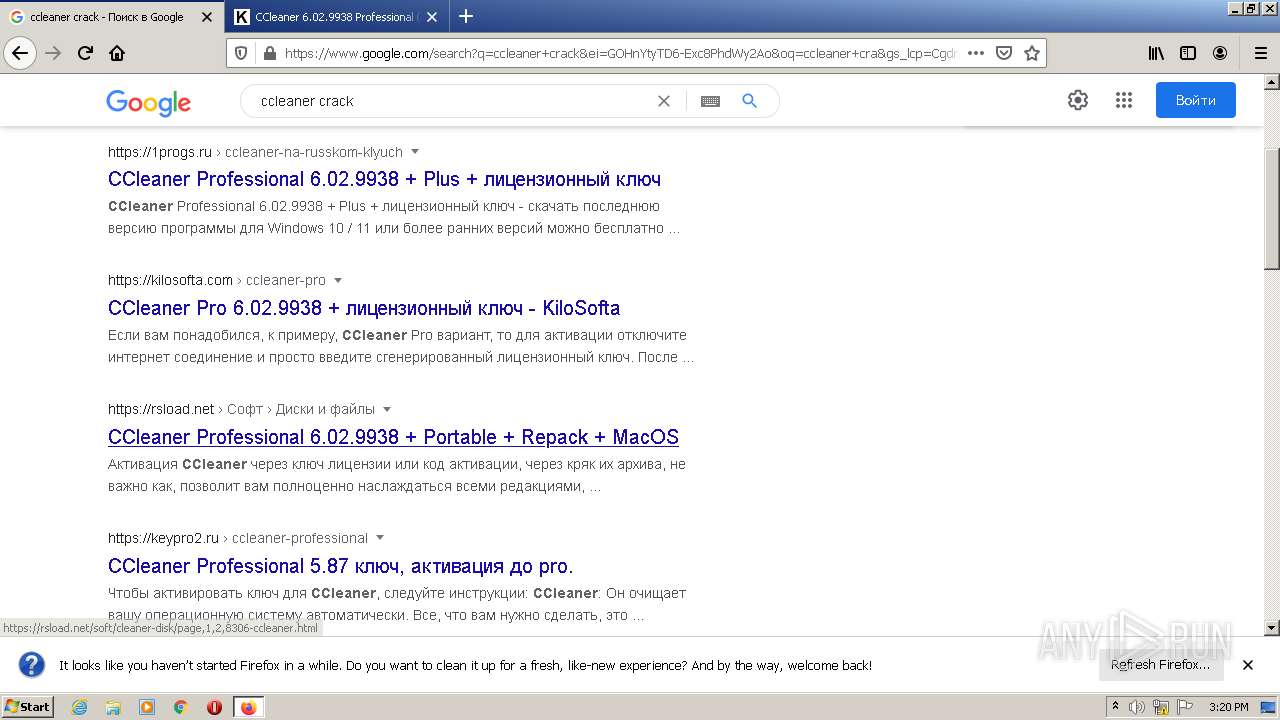1280x720 pixels.
Task: Click the https://keypro2.ru breadcrumb text
Action: (163, 538)
